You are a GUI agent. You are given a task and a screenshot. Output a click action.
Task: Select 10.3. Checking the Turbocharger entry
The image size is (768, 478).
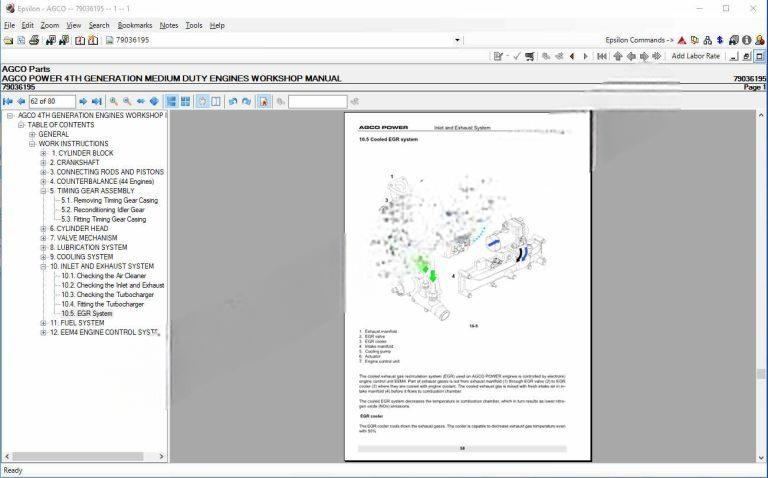tap(107, 295)
